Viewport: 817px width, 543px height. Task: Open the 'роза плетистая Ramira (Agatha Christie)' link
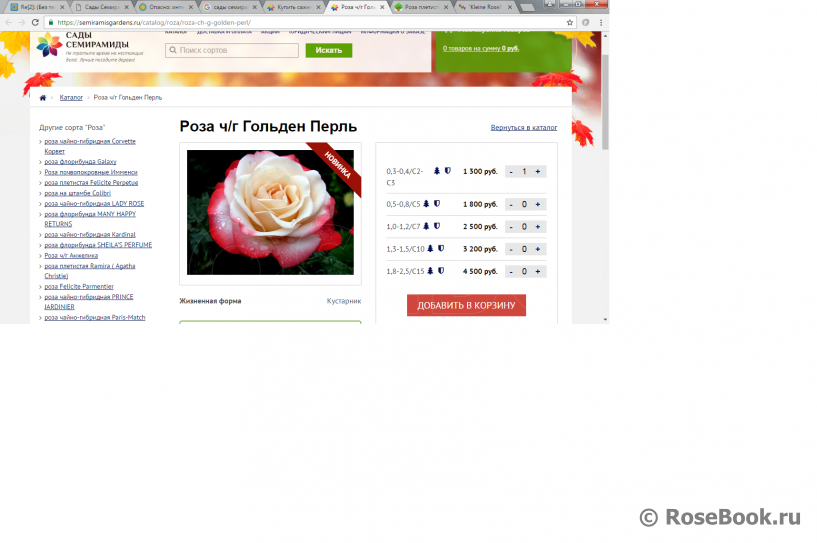coord(90,271)
